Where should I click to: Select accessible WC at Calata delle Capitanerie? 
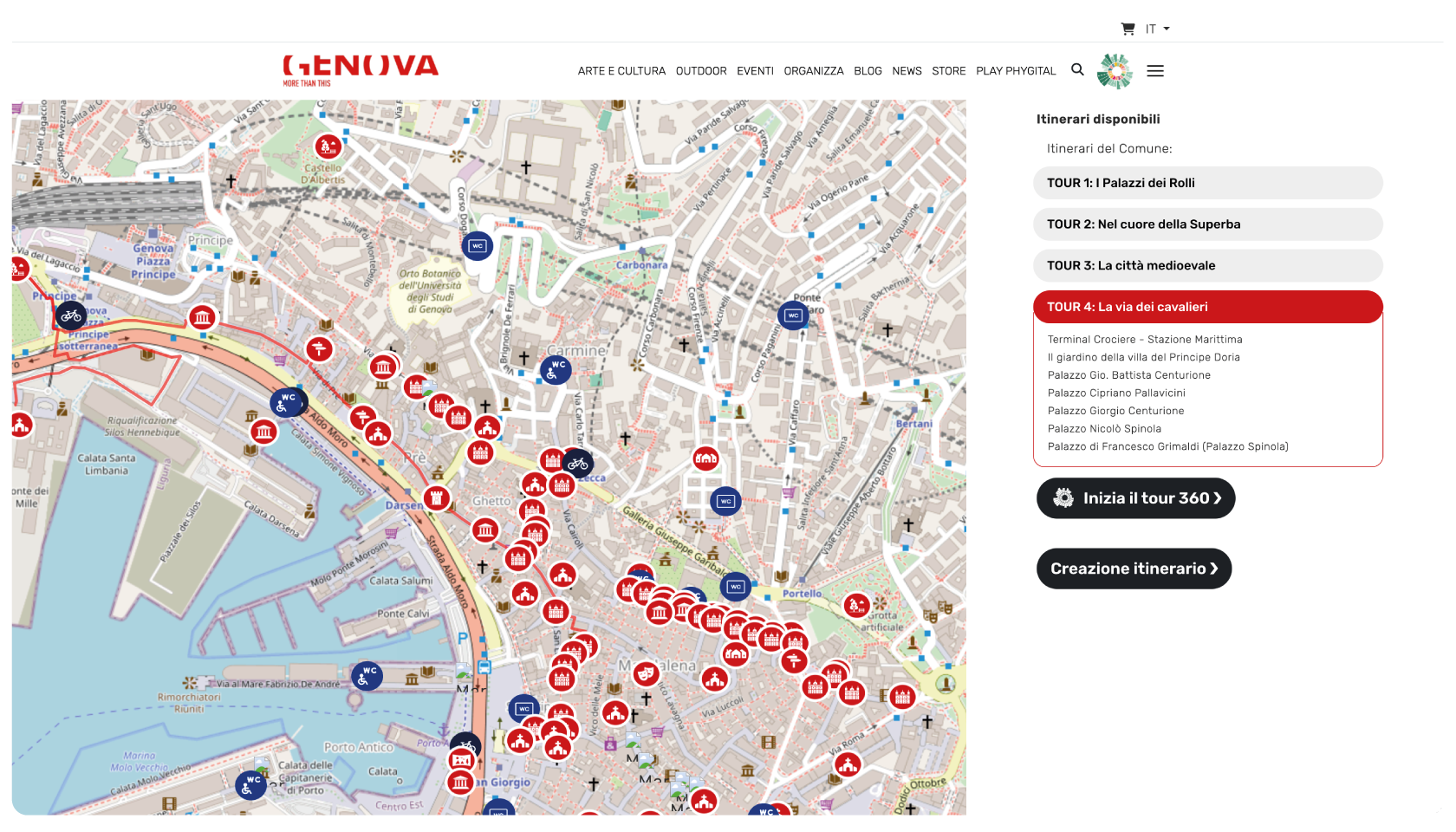[250, 785]
